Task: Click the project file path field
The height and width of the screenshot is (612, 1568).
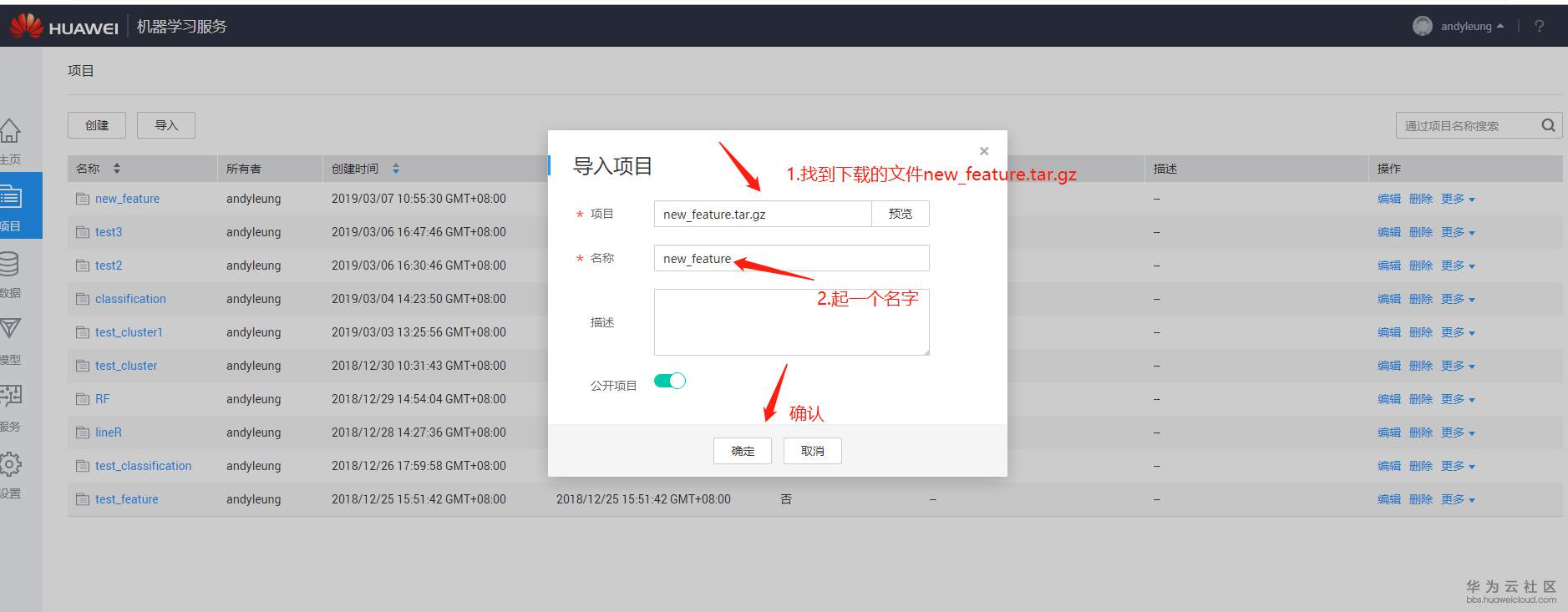Action: click(763, 214)
